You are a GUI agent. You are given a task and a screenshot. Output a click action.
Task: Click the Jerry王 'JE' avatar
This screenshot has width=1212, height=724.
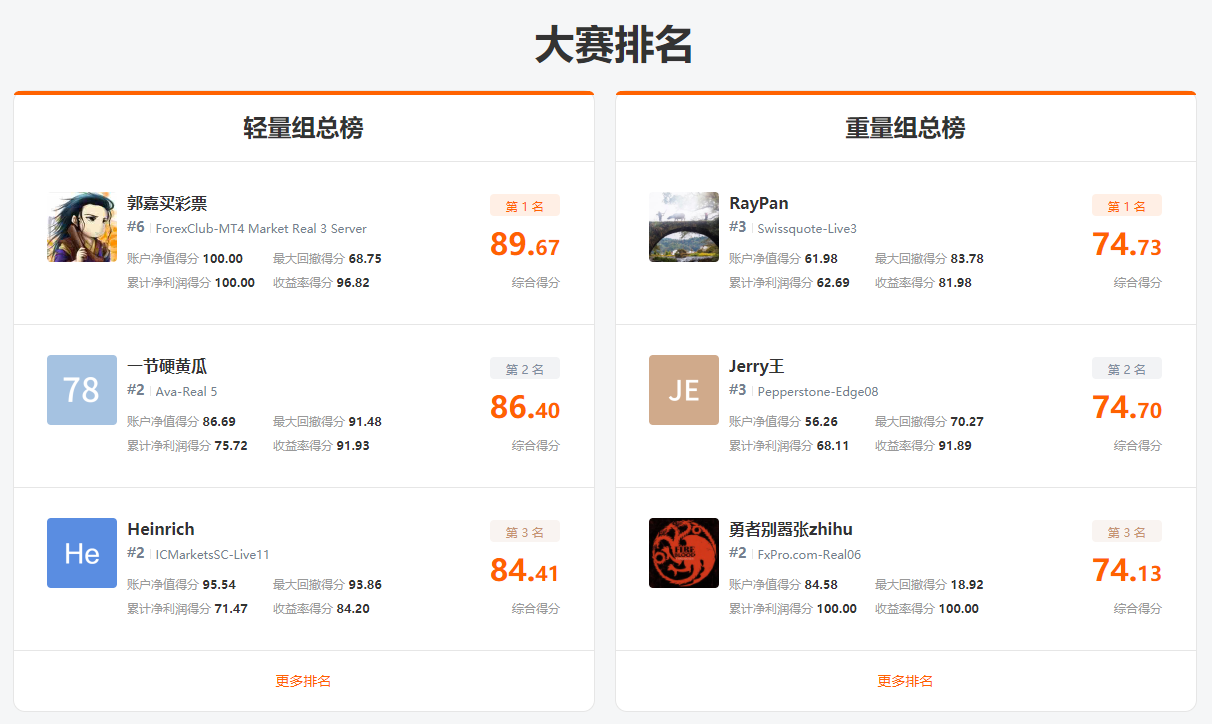(684, 390)
